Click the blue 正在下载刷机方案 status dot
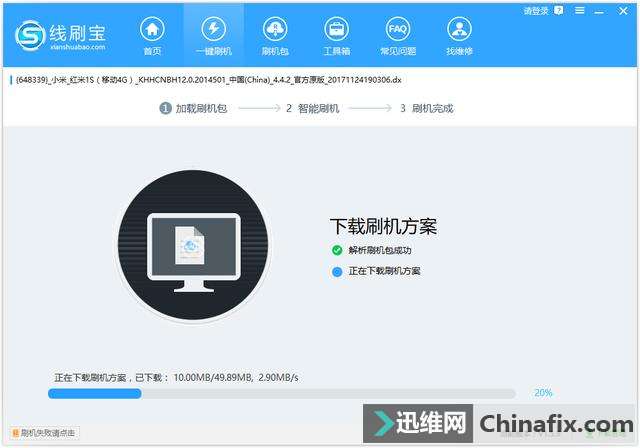The width and height of the screenshot is (640, 448). click(x=337, y=271)
